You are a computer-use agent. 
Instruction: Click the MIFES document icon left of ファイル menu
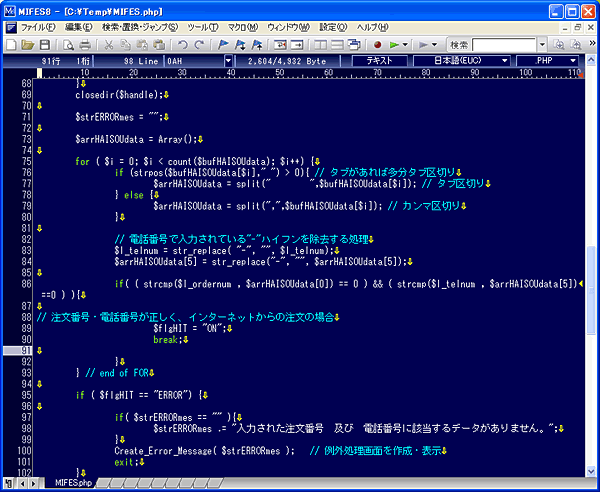pyautogui.click(x=11, y=28)
